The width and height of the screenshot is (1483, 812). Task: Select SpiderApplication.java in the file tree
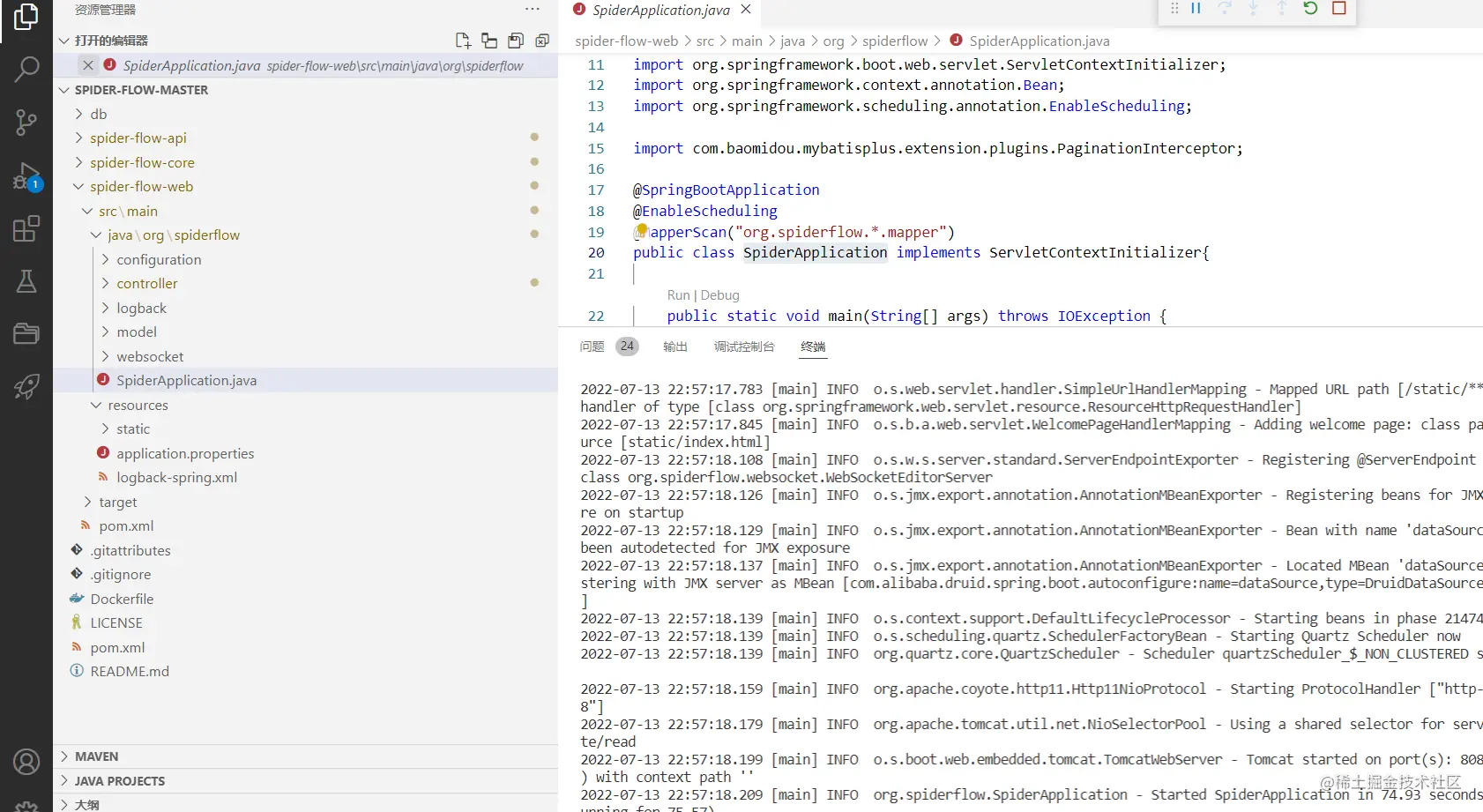305,380
